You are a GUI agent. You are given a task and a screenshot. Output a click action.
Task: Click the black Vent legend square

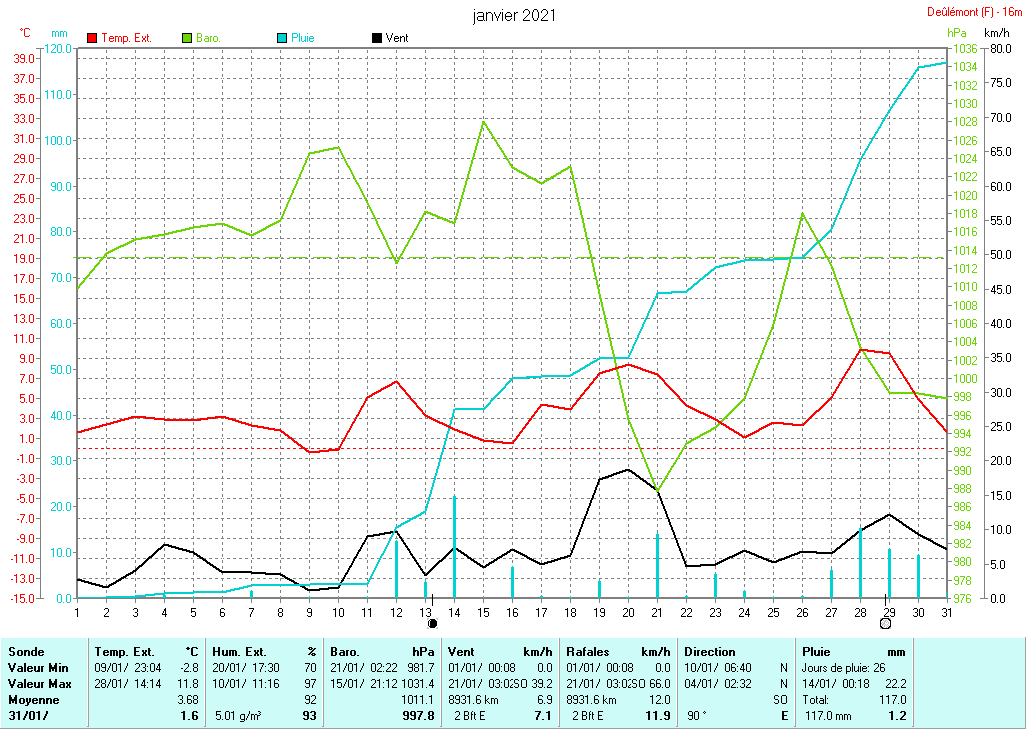tap(376, 38)
